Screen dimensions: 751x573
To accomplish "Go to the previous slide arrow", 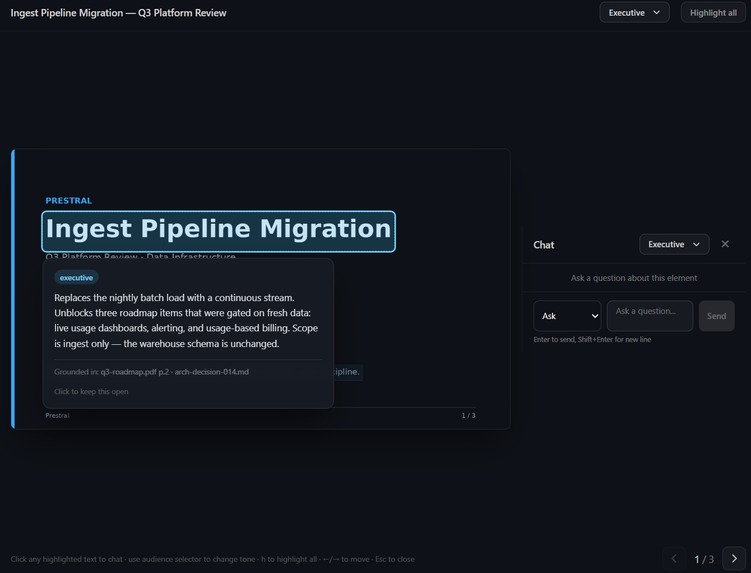I will (x=674, y=559).
